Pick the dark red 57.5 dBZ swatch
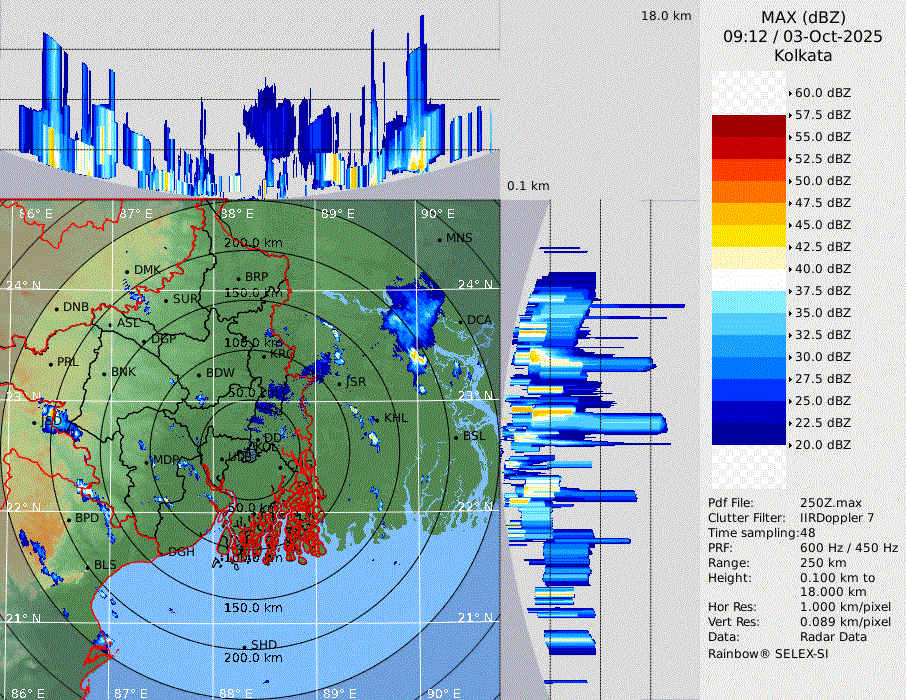Image resolution: width=906 pixels, height=700 pixels. click(748, 126)
